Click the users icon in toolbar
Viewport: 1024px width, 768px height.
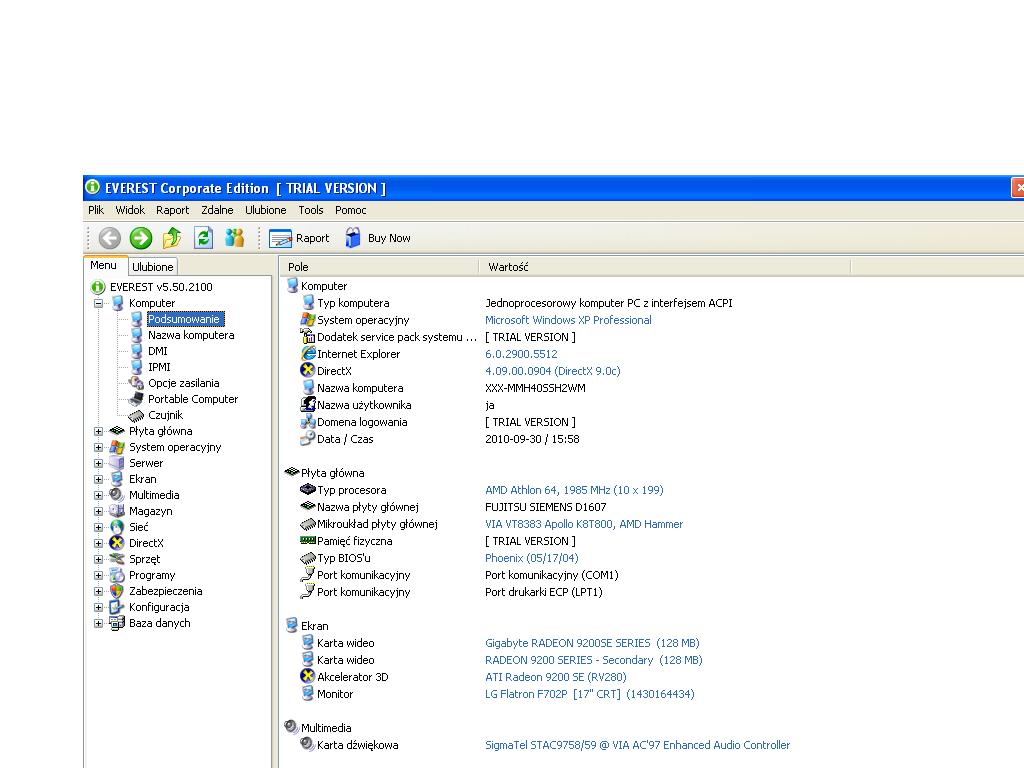click(234, 238)
